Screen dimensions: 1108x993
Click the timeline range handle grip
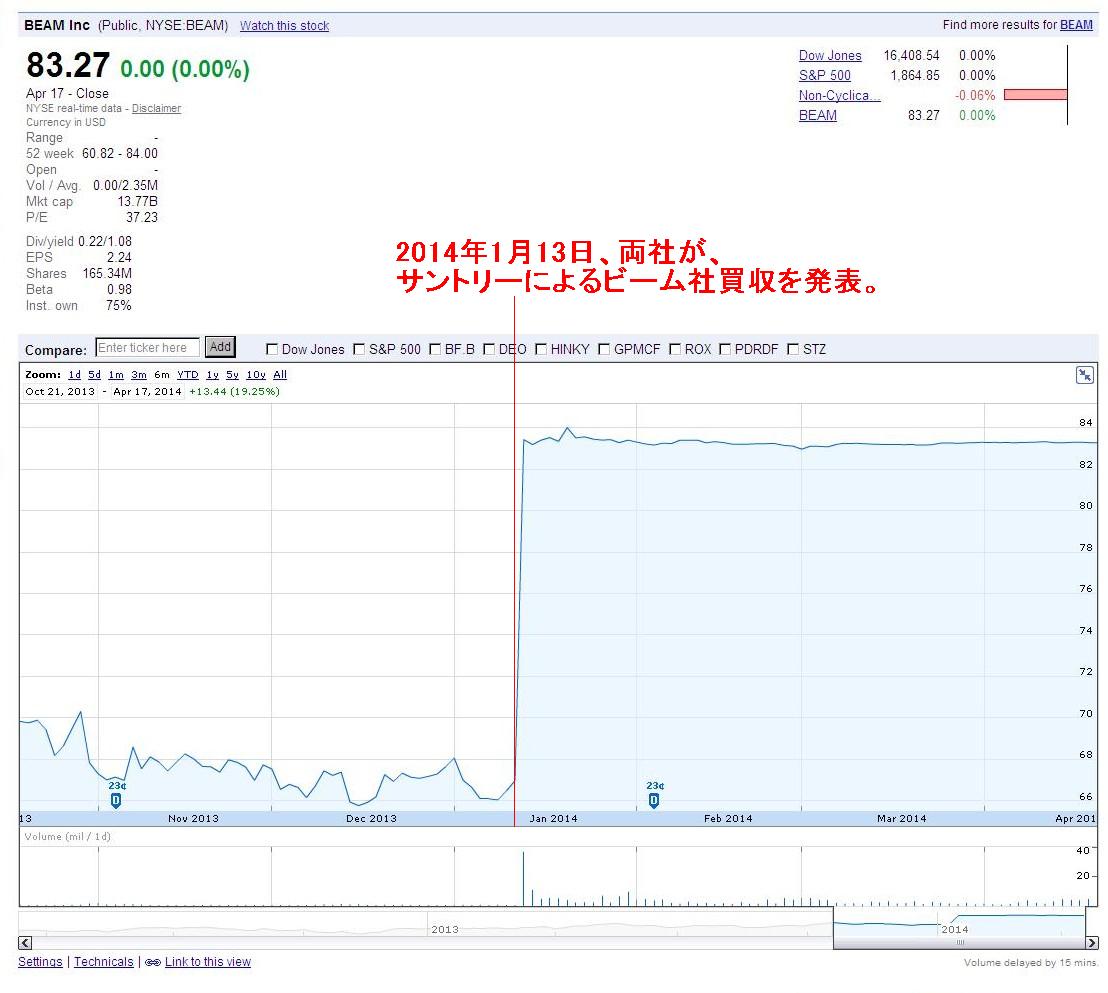(x=960, y=943)
